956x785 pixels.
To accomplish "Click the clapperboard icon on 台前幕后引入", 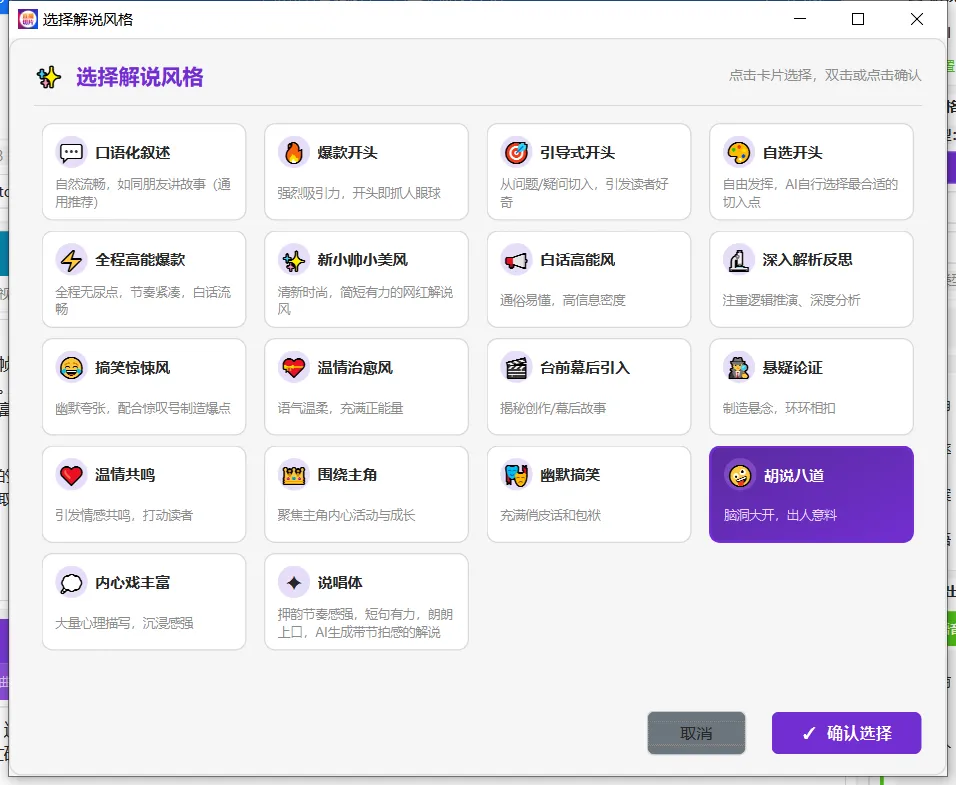I will 516,368.
